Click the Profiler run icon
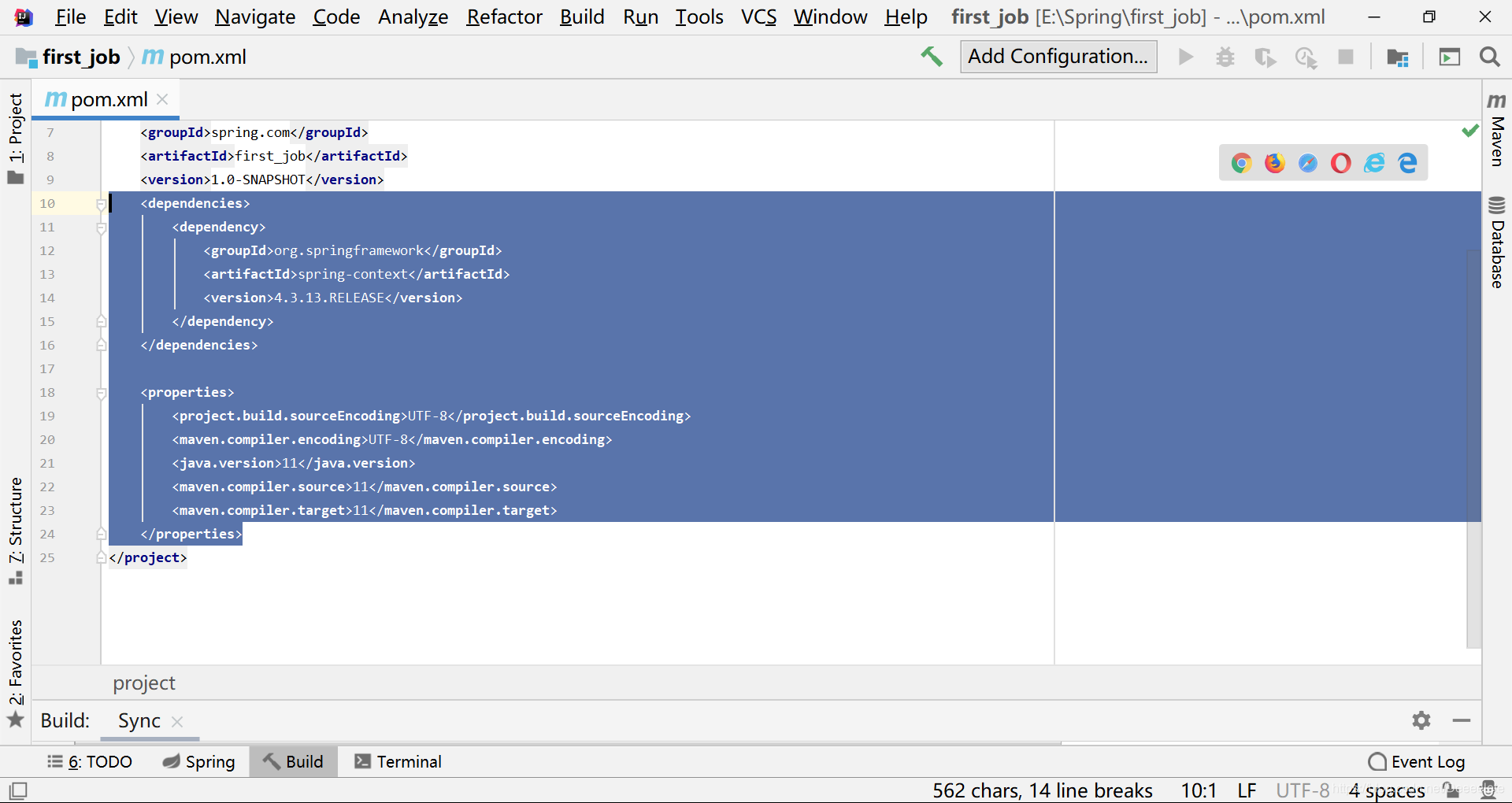The image size is (1512, 803). [1306, 57]
